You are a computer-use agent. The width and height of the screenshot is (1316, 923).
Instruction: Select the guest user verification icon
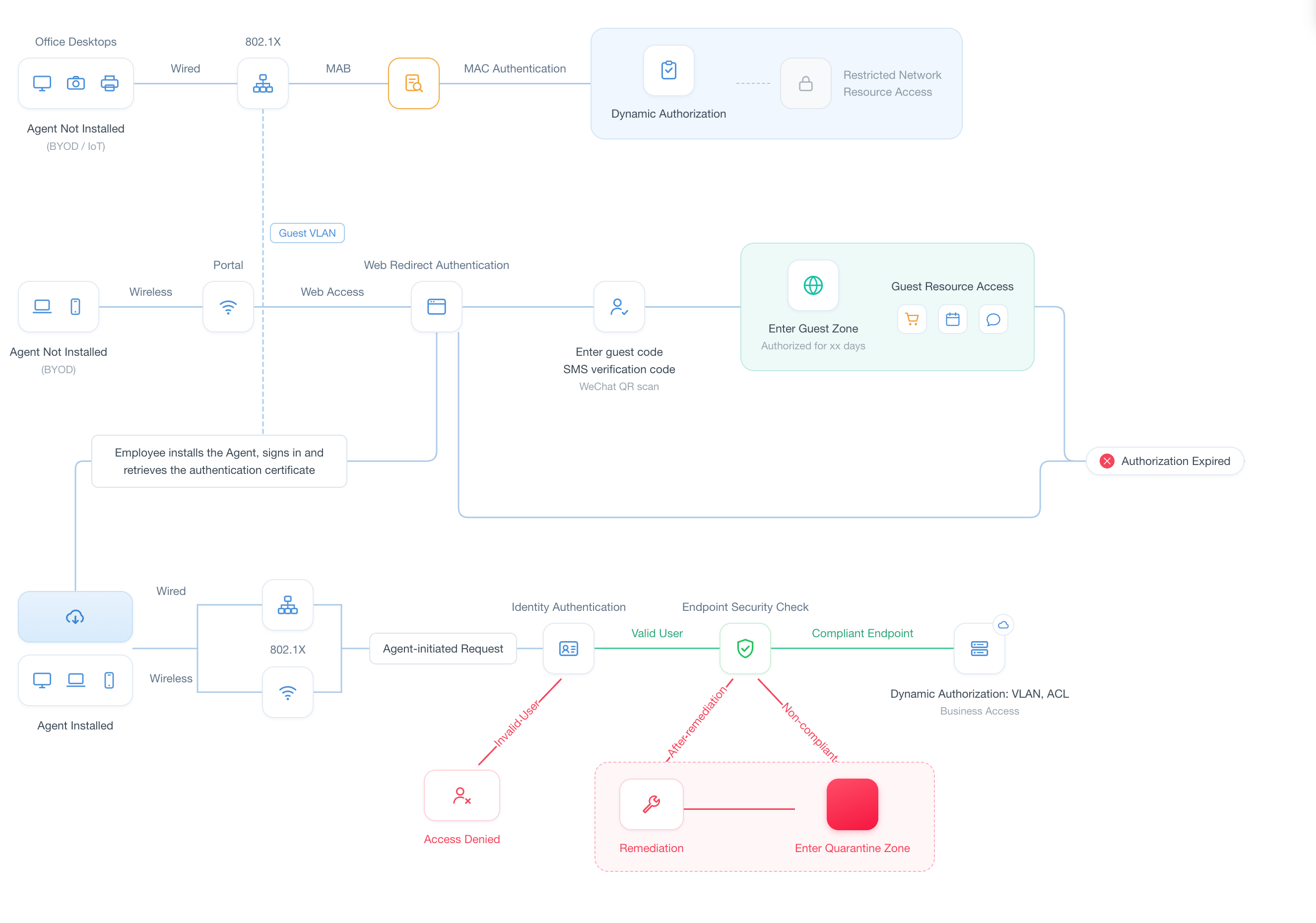coord(619,307)
